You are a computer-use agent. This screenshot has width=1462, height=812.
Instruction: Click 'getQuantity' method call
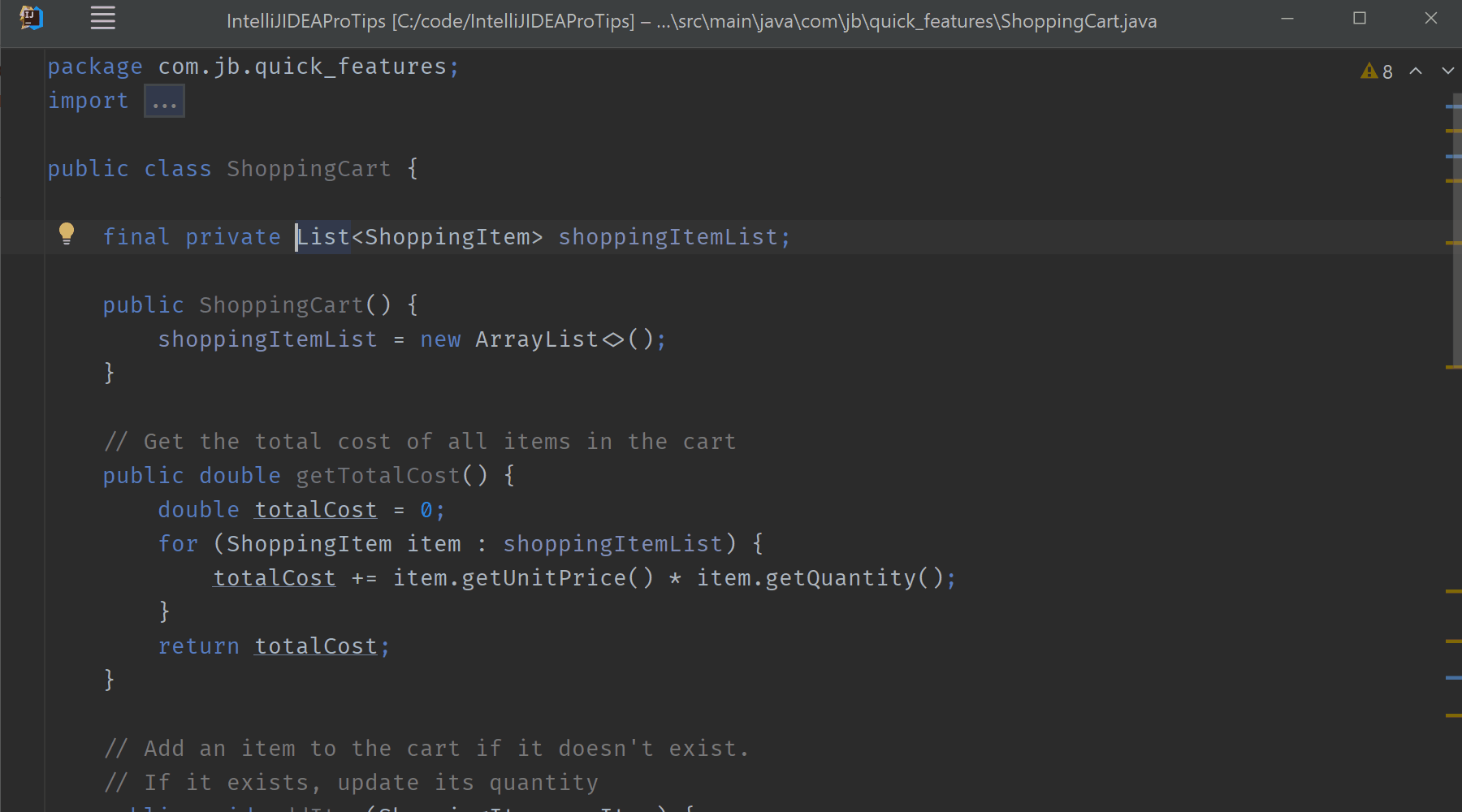841,578
